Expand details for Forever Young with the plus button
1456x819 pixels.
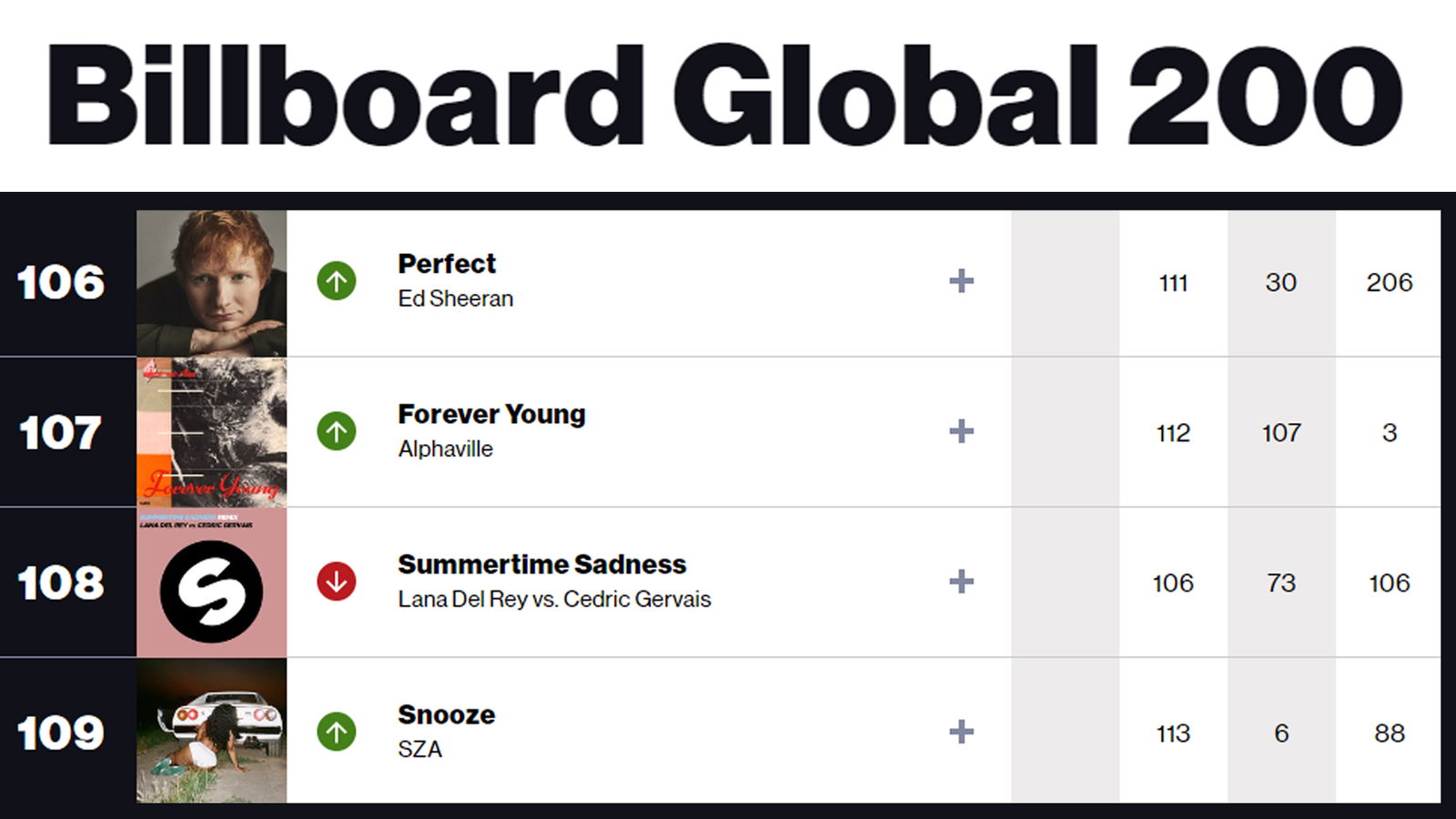tap(961, 432)
